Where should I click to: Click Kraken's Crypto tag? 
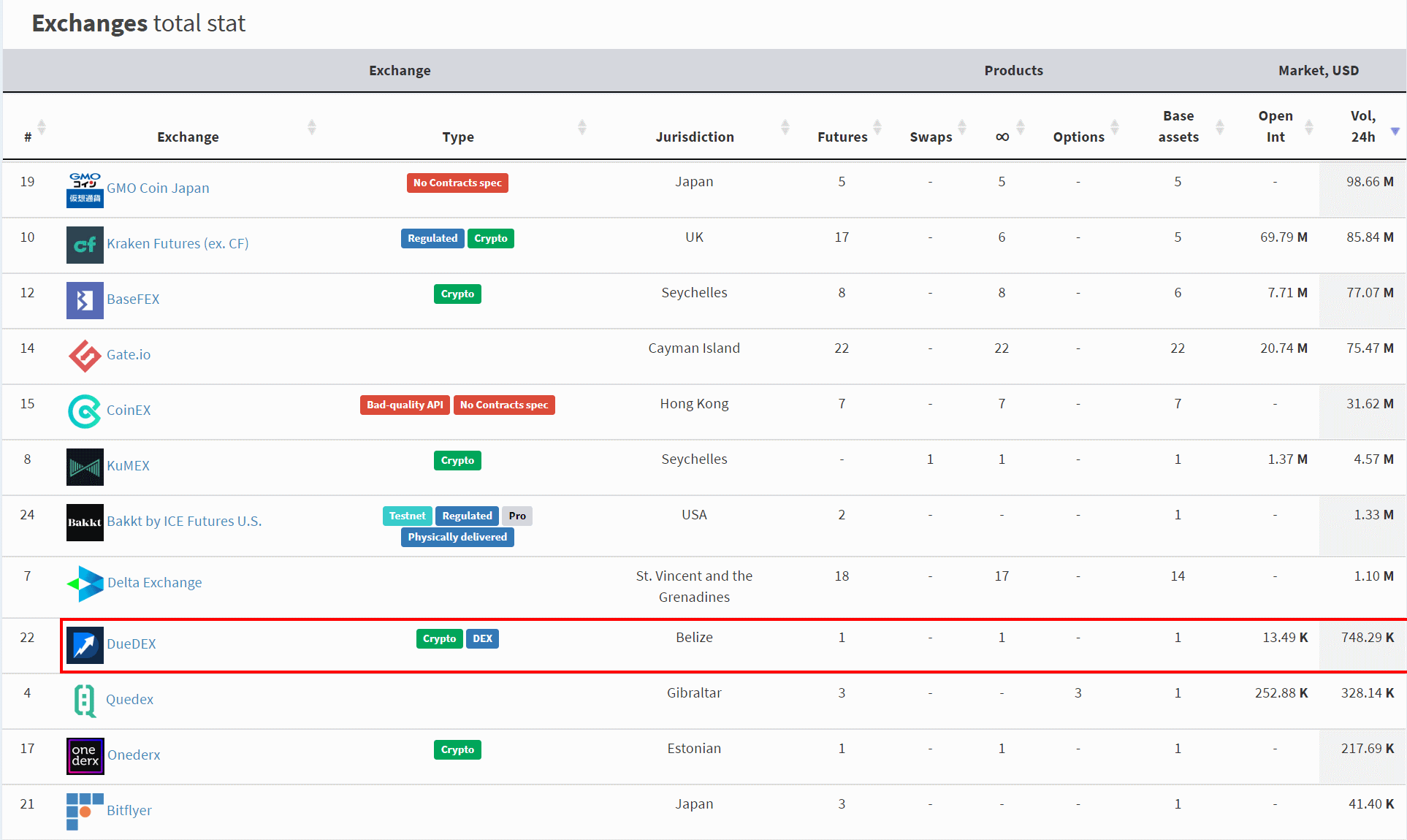coord(491,238)
